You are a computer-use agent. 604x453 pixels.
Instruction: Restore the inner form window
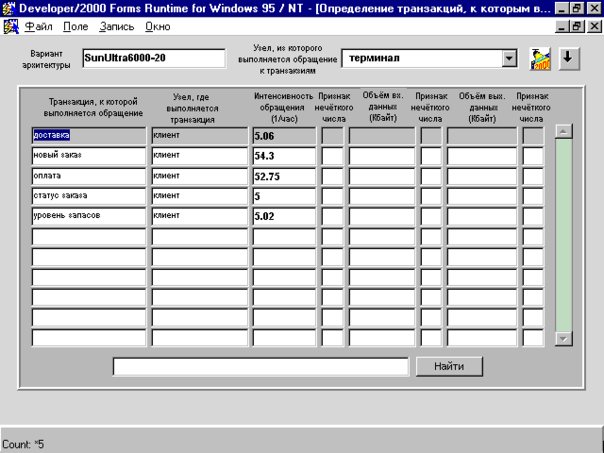[x=577, y=27]
